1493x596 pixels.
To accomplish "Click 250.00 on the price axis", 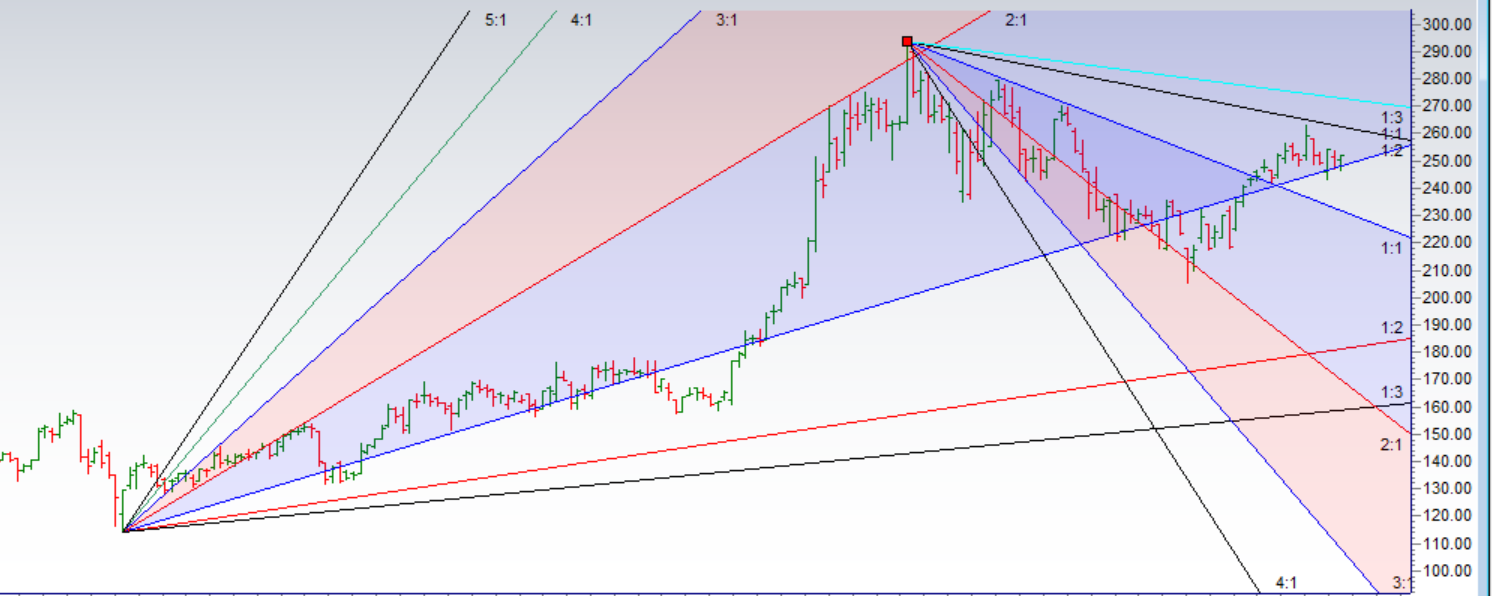I will 1447,161.
